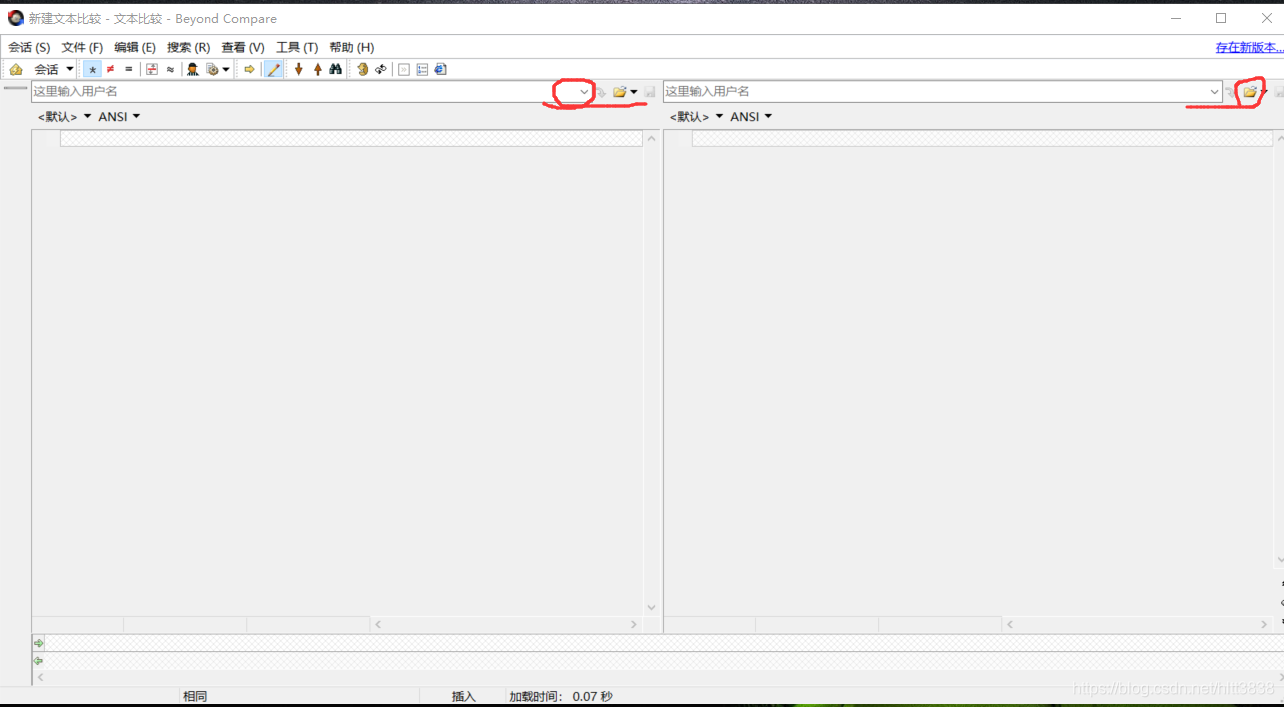This screenshot has width=1284, height=707.
Task: Jump to next difference down arrow
Action: tap(298, 69)
